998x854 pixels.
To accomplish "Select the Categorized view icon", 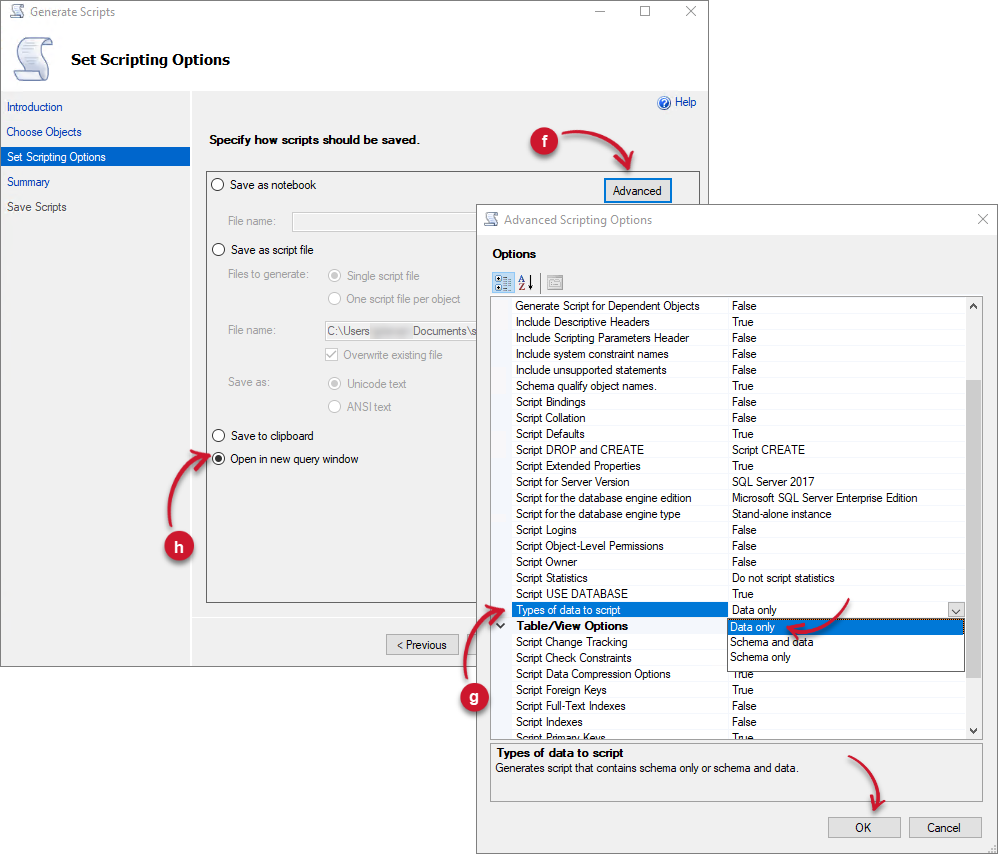I will [x=503, y=283].
